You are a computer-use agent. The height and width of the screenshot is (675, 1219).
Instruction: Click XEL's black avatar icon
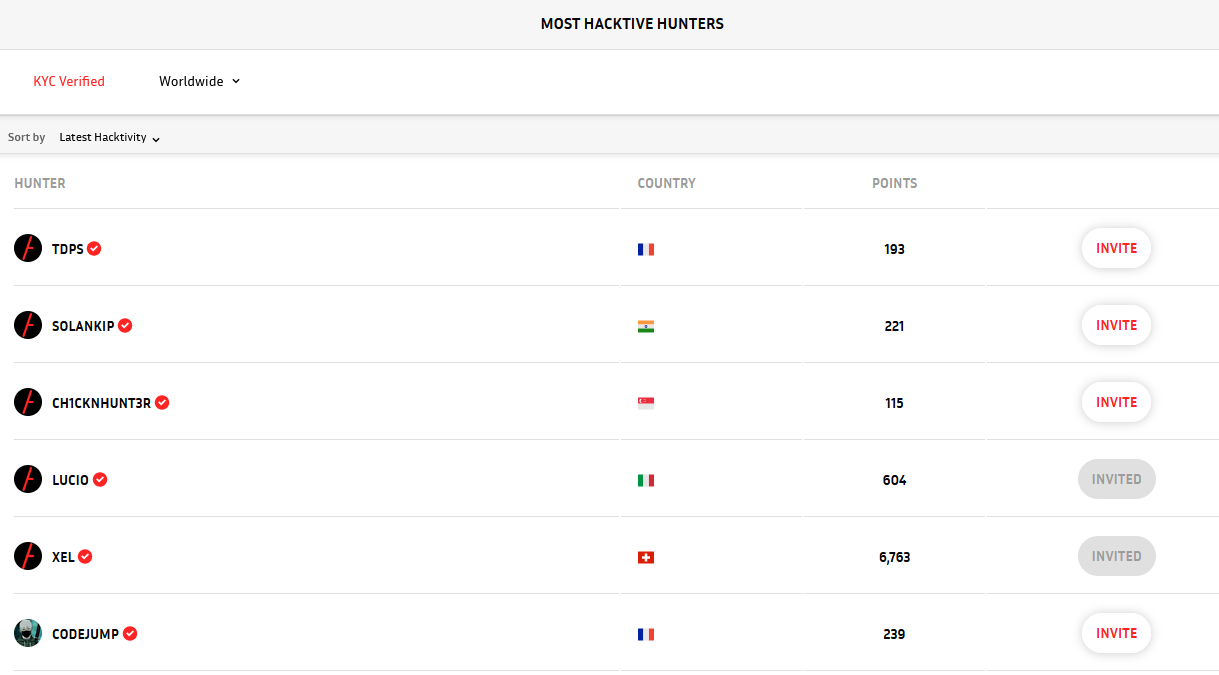28,556
